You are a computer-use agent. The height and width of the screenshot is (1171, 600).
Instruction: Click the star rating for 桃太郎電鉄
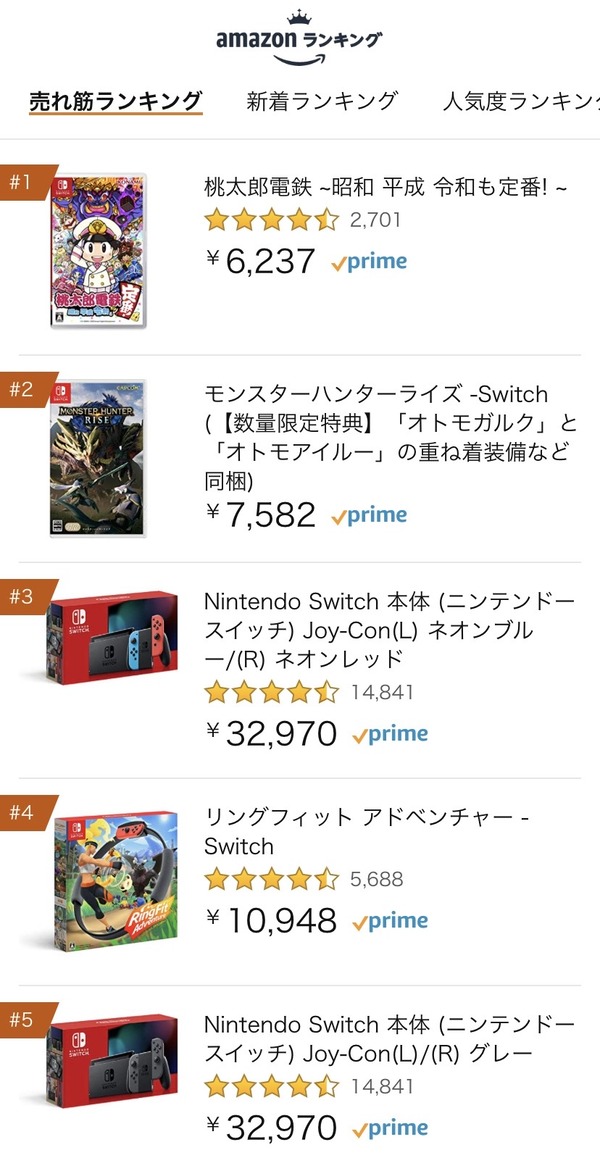[271, 220]
